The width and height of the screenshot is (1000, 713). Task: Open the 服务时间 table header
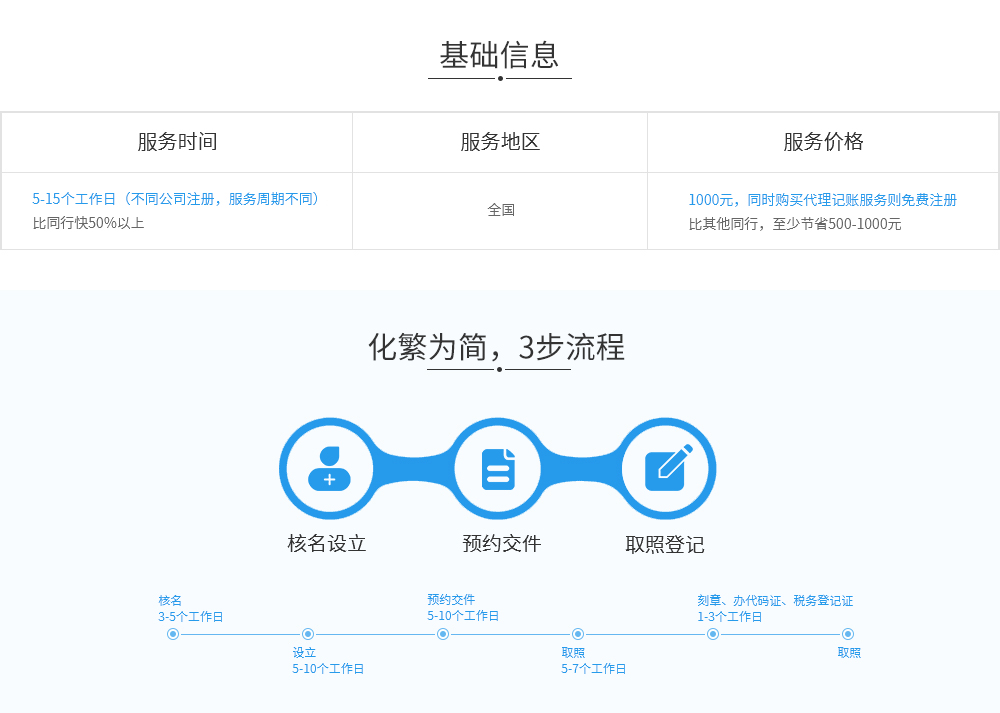176,142
